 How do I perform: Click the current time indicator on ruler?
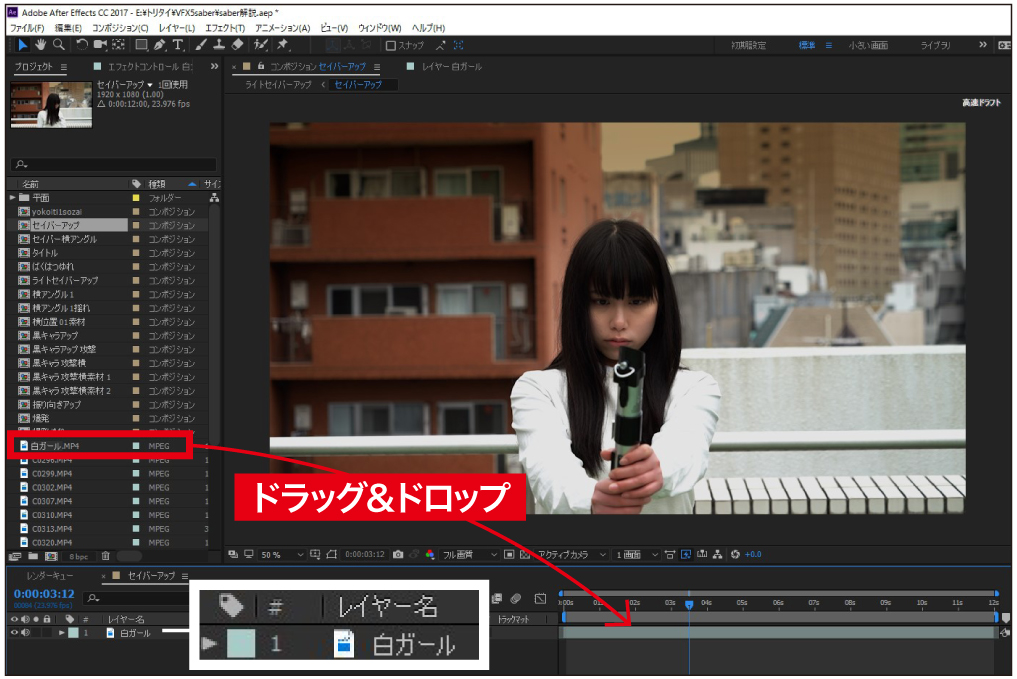pos(689,604)
